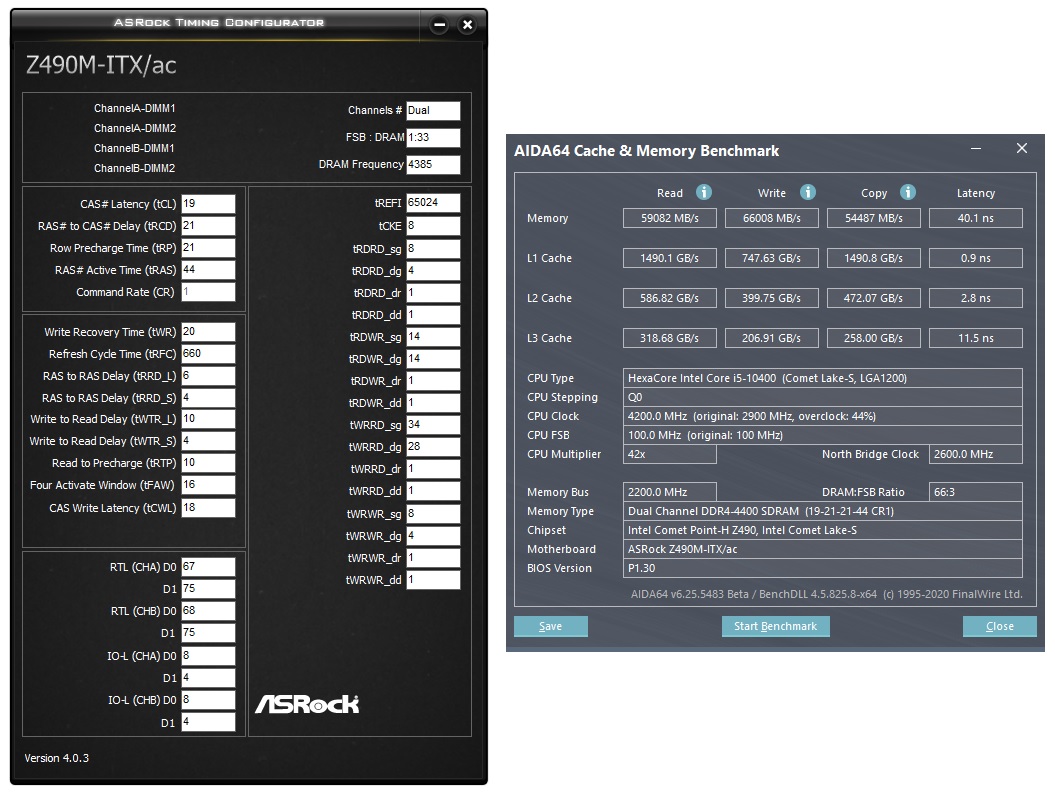Click the tREFI field
The width and height of the screenshot is (1055, 797).
[433, 203]
